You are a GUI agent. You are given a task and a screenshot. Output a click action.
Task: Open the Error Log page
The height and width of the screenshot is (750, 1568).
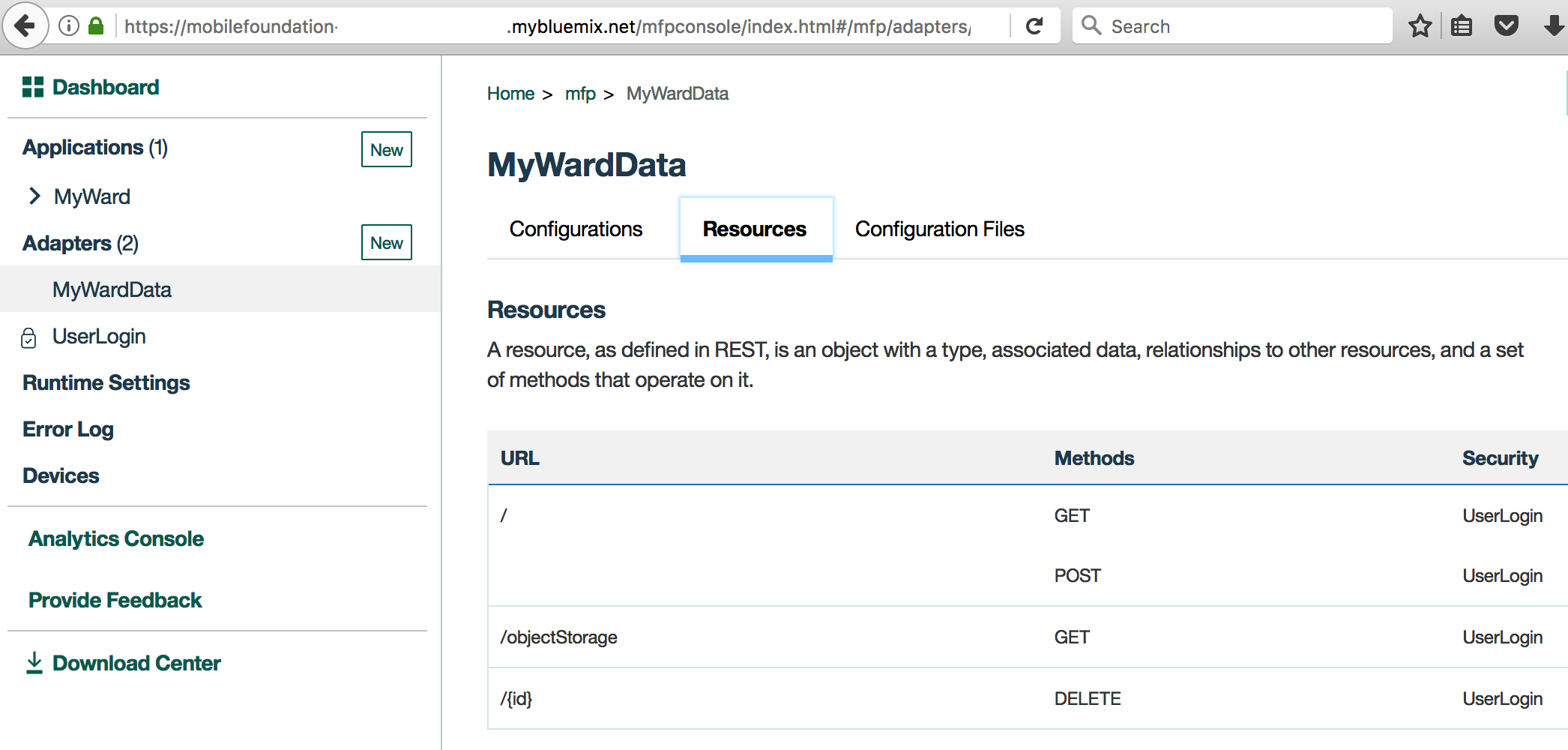pos(67,428)
